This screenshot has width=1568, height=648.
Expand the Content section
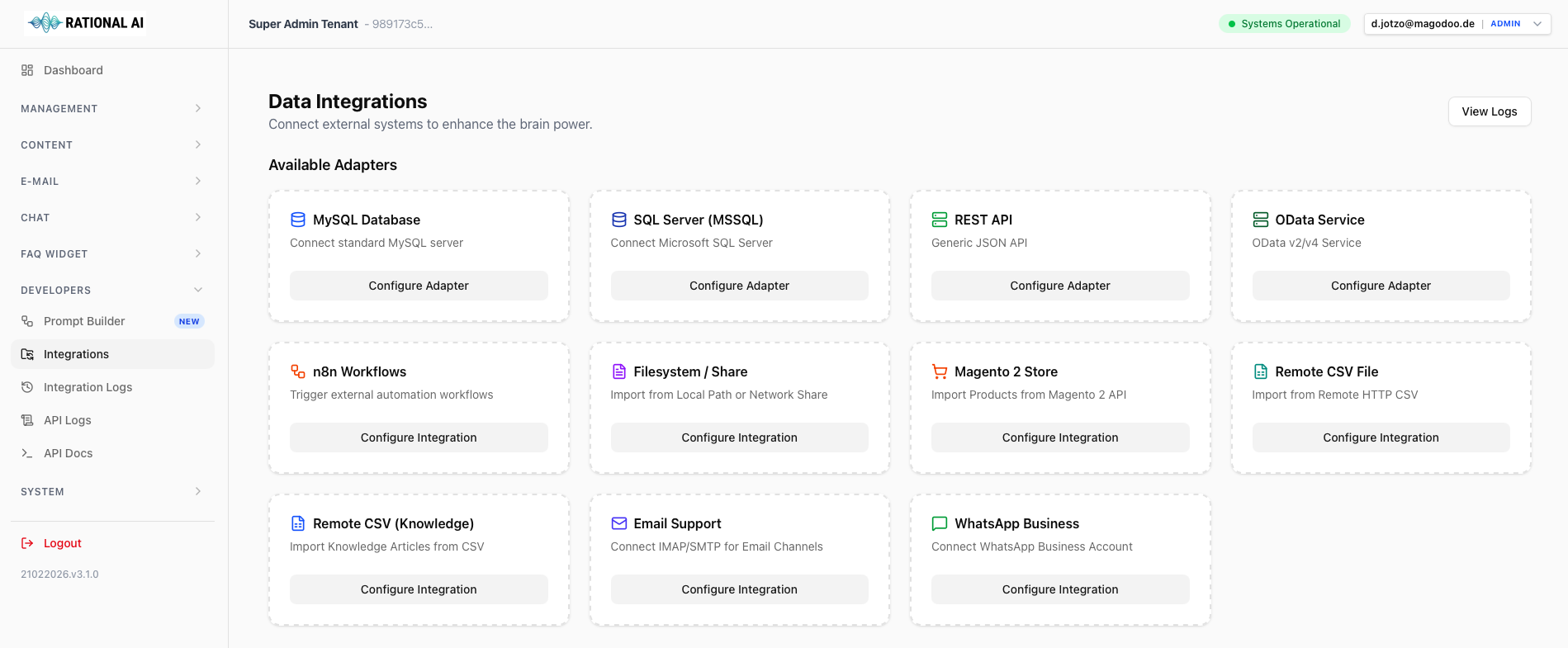pyautogui.click(x=112, y=144)
